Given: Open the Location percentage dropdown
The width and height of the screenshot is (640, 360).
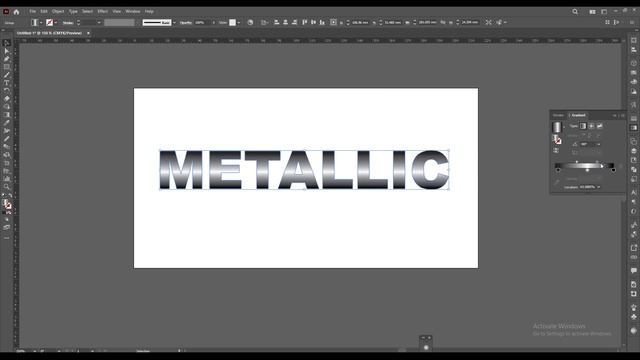Looking at the screenshot, I should (599, 187).
